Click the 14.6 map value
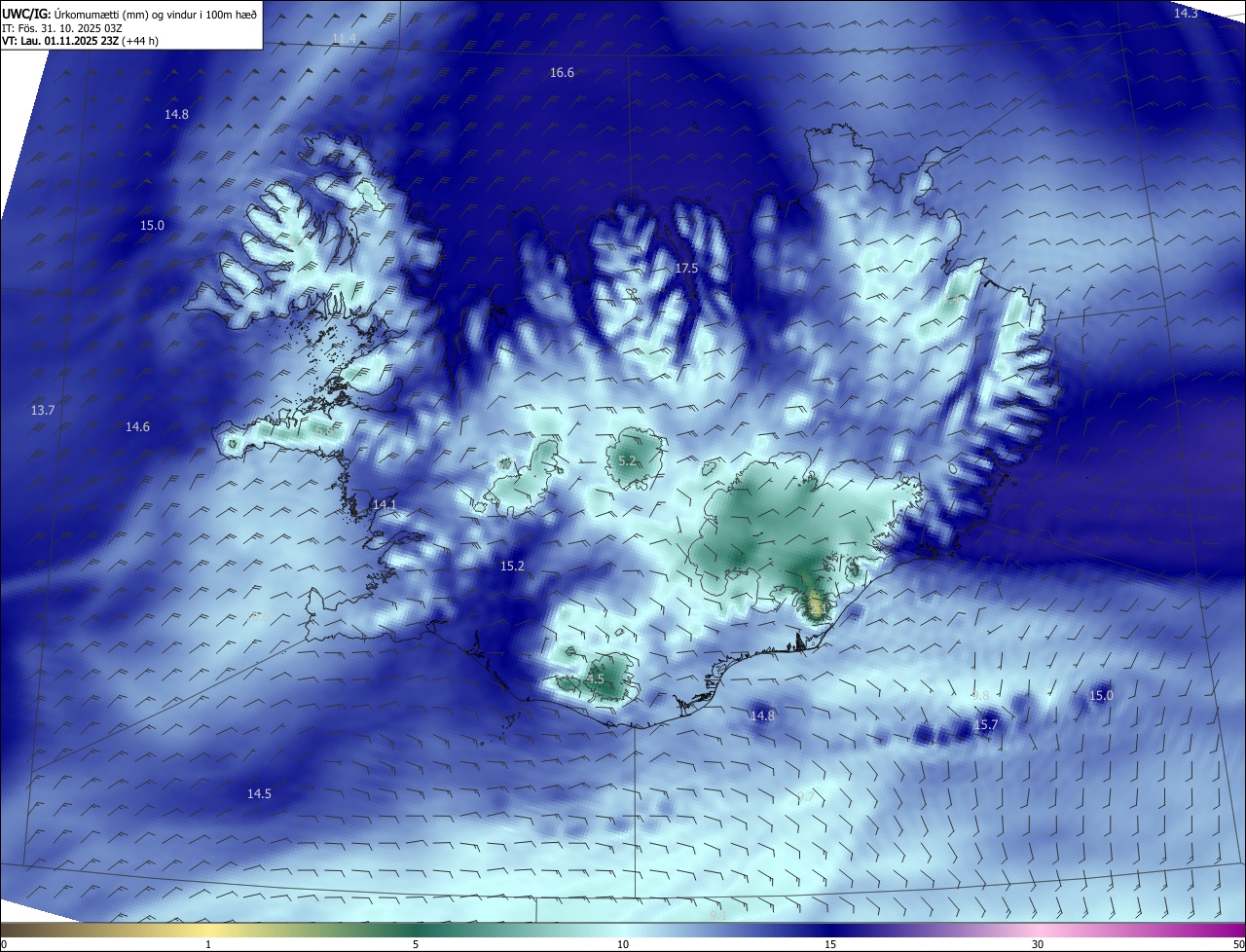Screen dimensions: 1246x952 click(x=137, y=427)
